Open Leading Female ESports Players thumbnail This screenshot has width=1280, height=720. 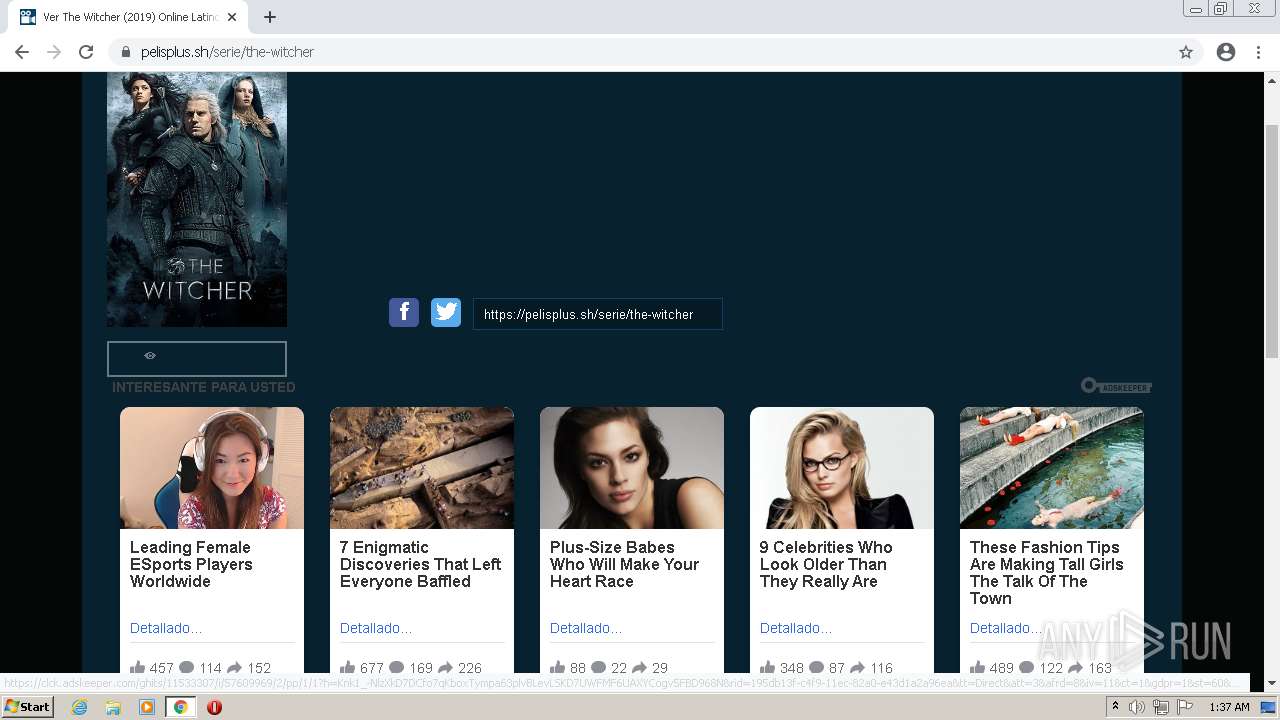(212, 467)
